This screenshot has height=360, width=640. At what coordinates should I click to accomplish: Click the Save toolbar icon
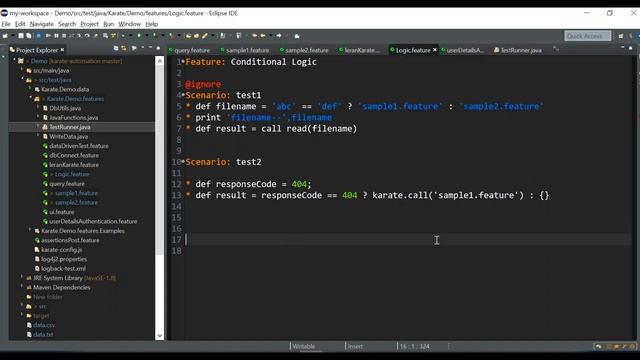point(21,36)
